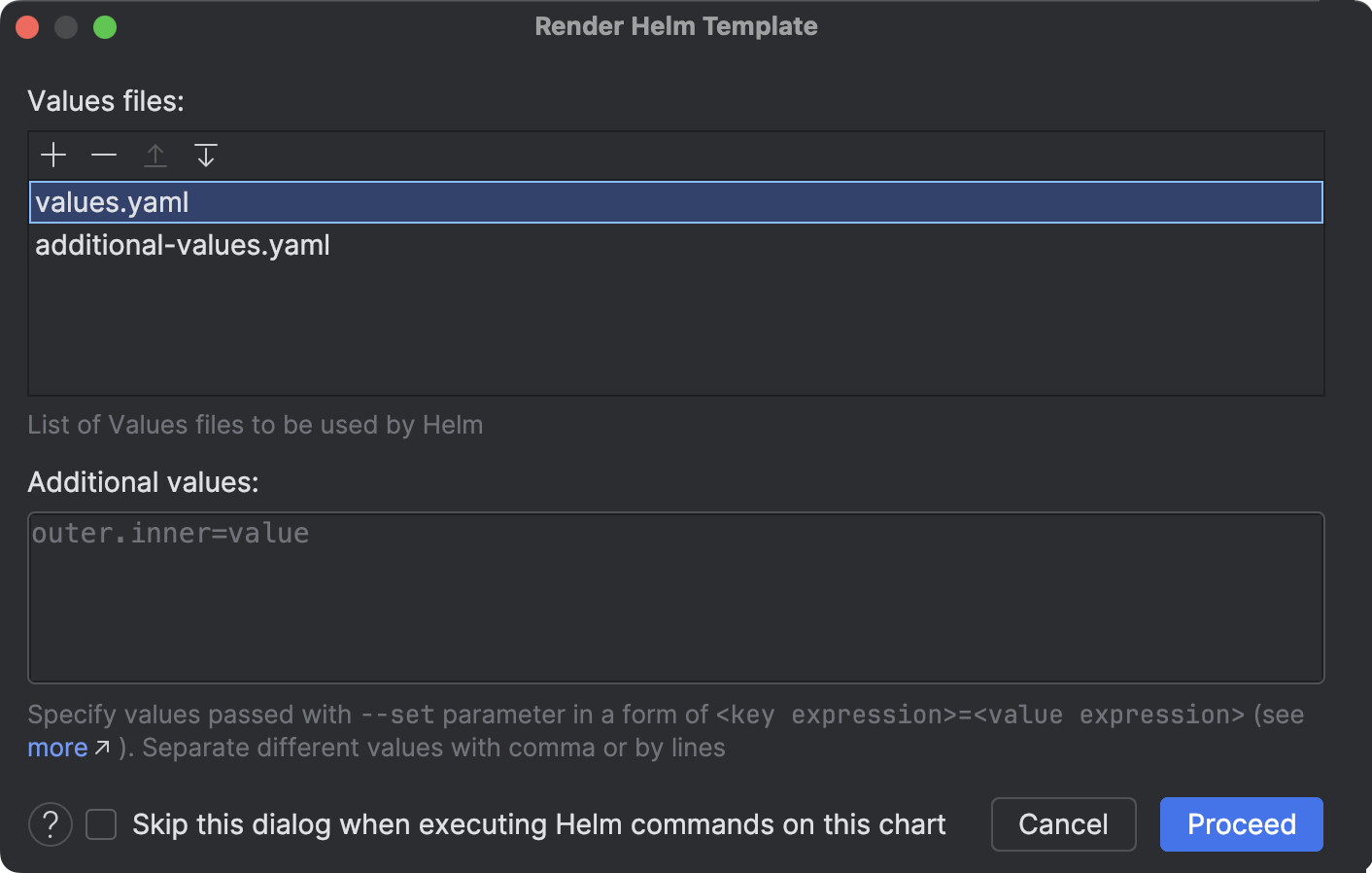
Task: Click the "Values files:" label
Action: tap(105, 100)
